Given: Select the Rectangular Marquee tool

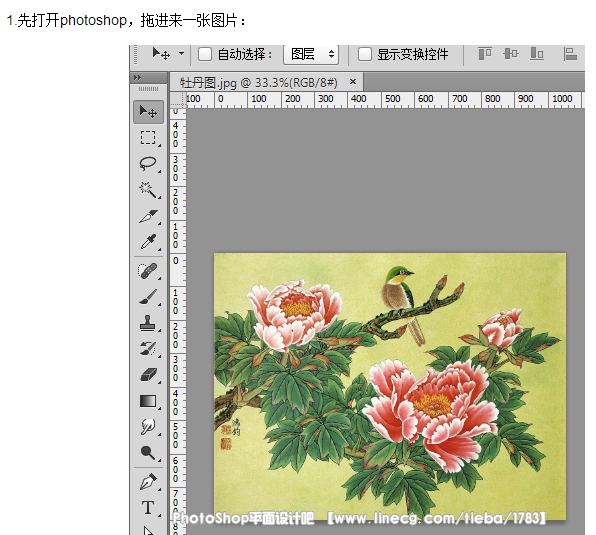Looking at the screenshot, I should (x=148, y=138).
